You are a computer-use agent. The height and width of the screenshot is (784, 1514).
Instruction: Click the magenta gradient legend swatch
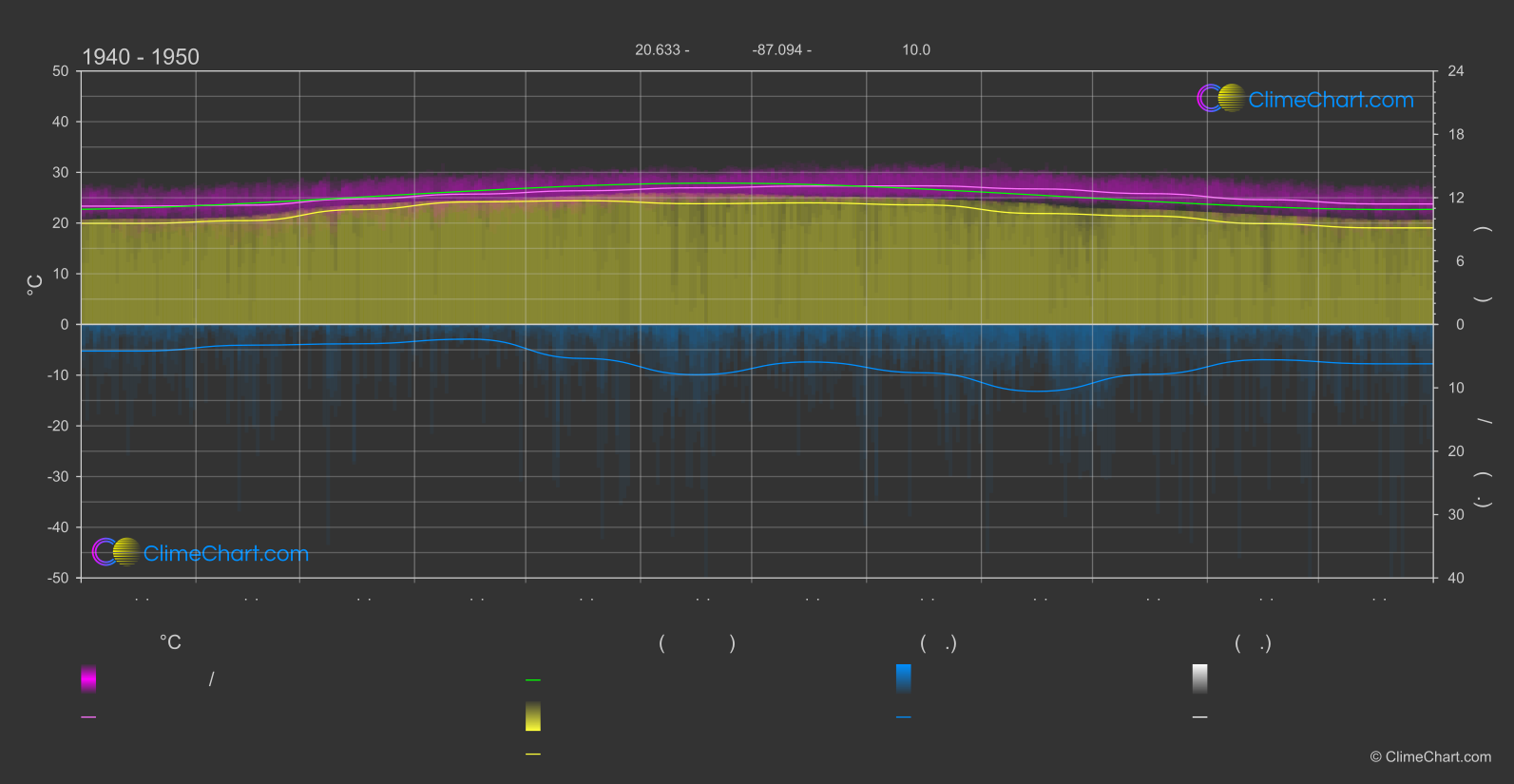pos(88,679)
